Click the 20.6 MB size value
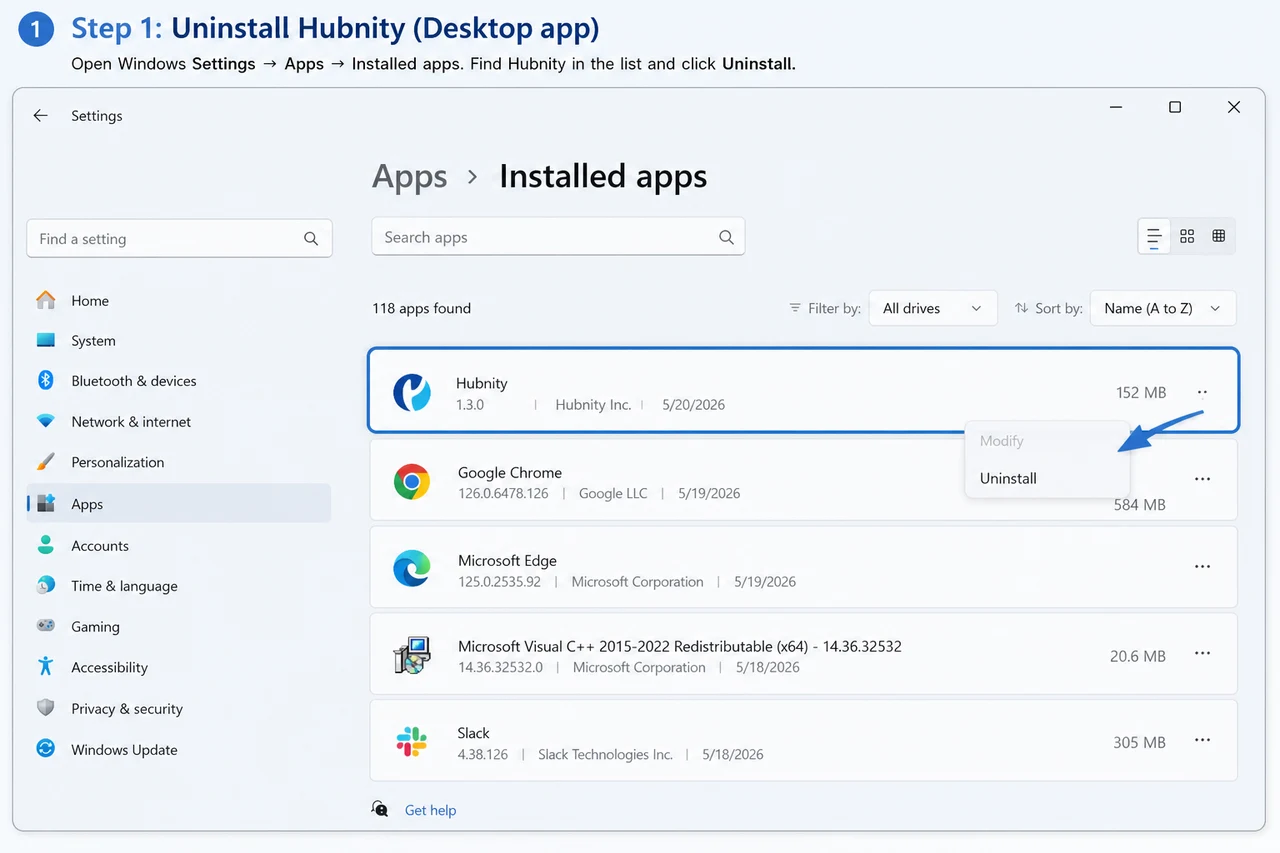1280x853 pixels. point(1138,656)
